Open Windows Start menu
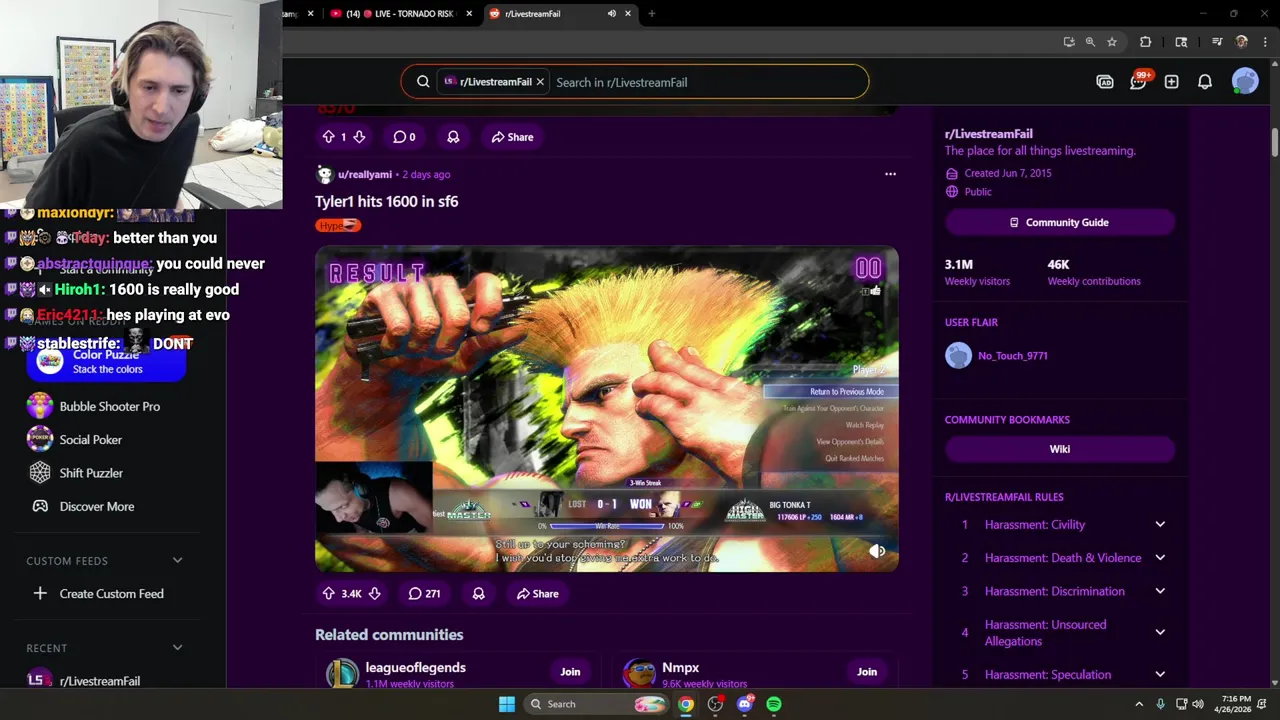The width and height of the screenshot is (1280, 720). click(x=507, y=704)
